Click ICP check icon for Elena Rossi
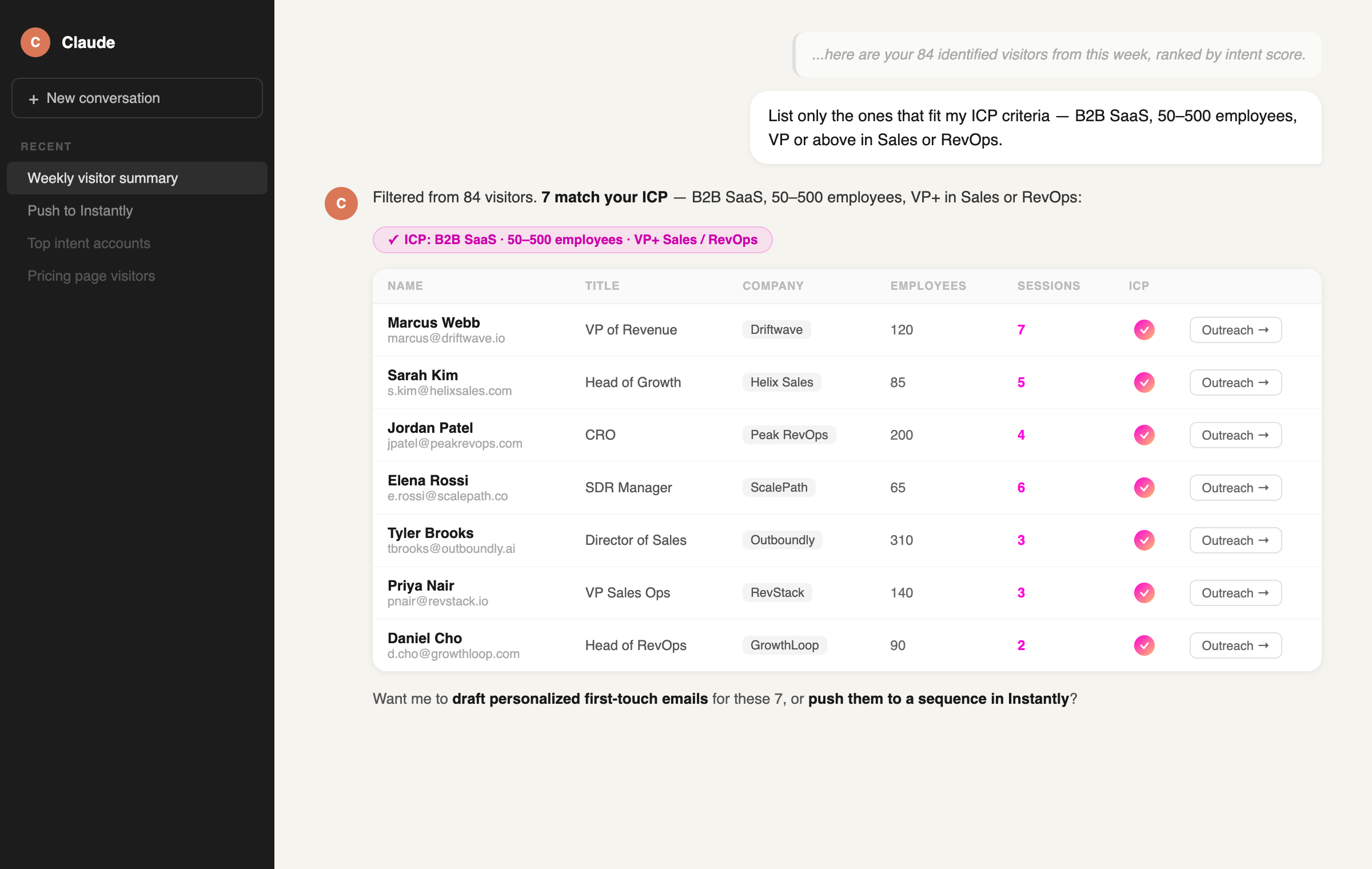 (x=1144, y=488)
